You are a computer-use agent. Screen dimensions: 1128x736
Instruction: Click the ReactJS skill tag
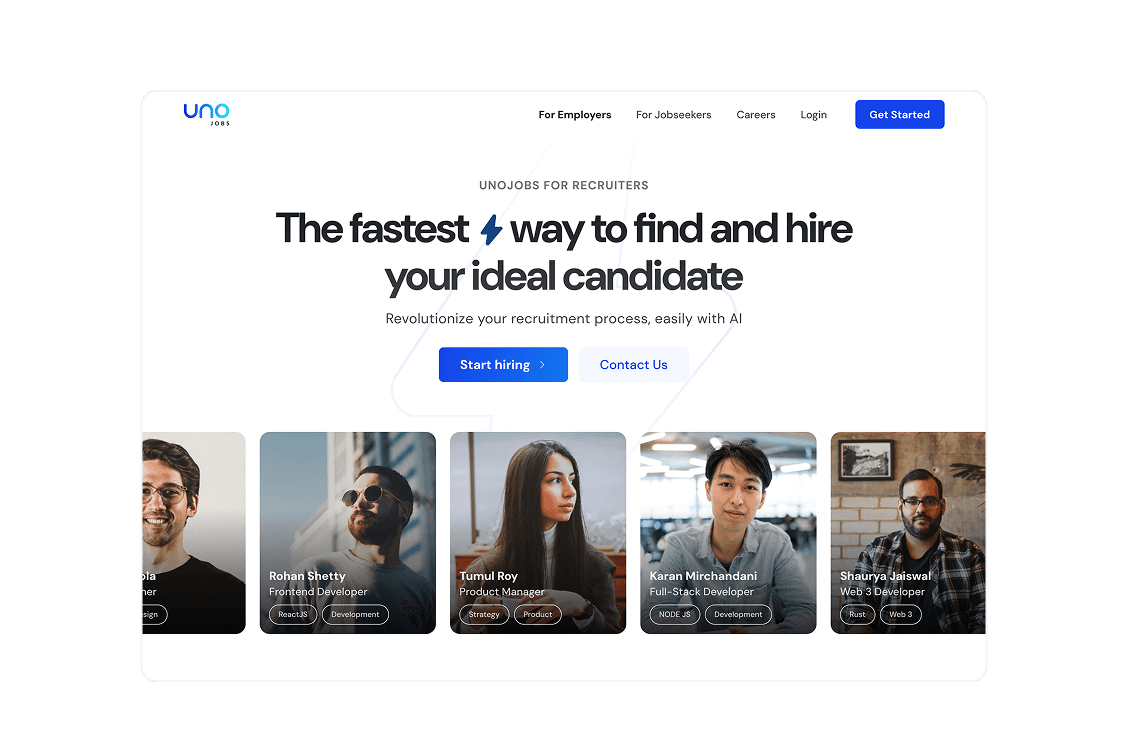tap(293, 614)
